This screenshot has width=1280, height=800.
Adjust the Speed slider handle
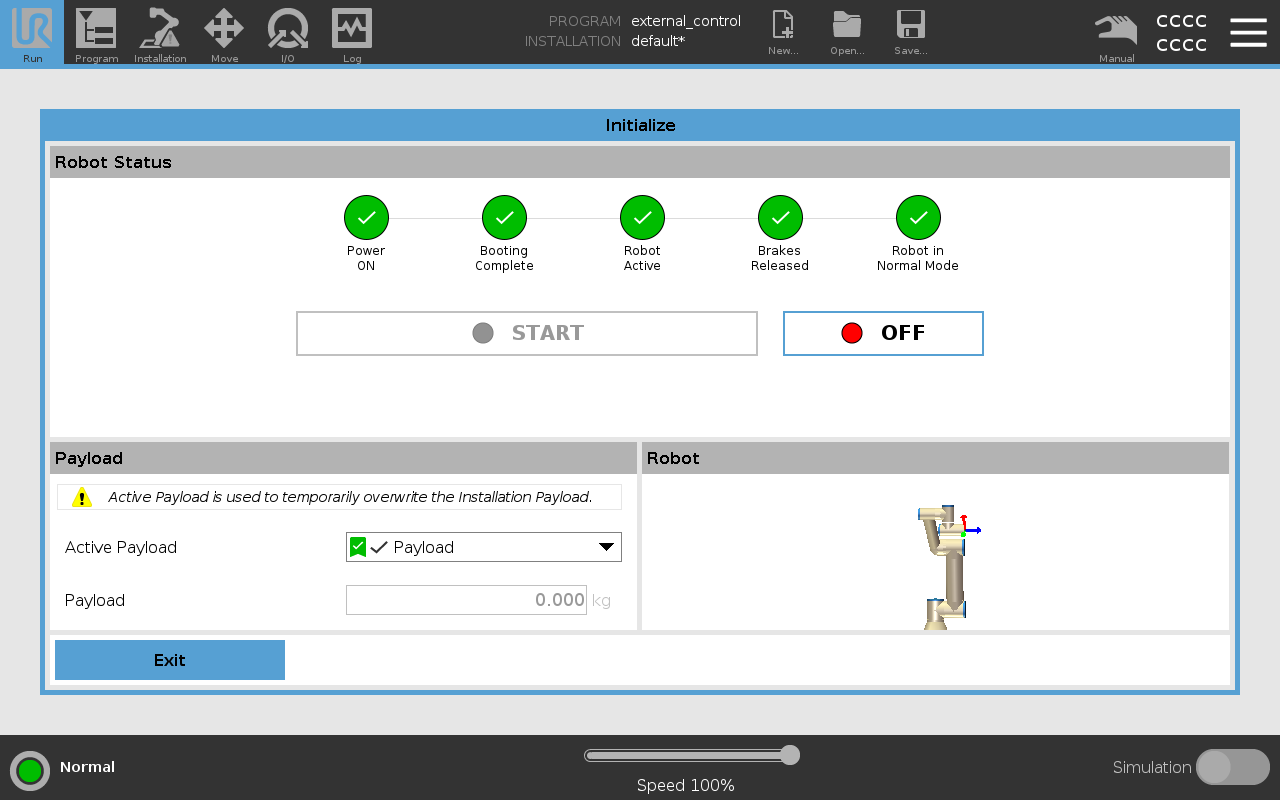click(790, 755)
